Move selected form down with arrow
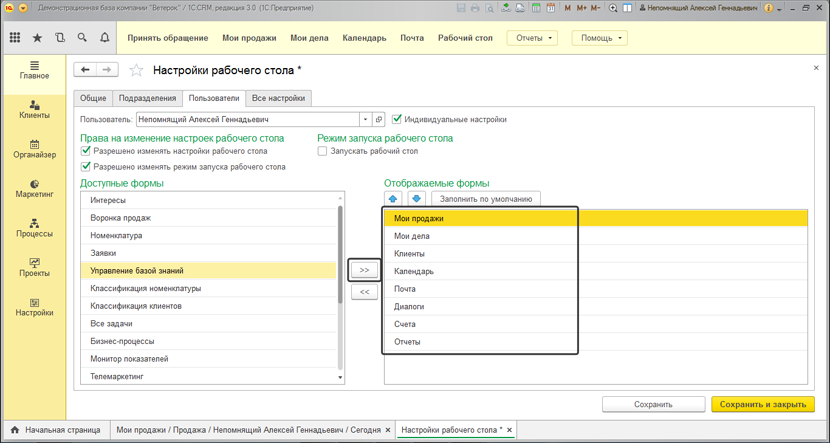Image resolution: width=830 pixels, height=443 pixels. 416,199
